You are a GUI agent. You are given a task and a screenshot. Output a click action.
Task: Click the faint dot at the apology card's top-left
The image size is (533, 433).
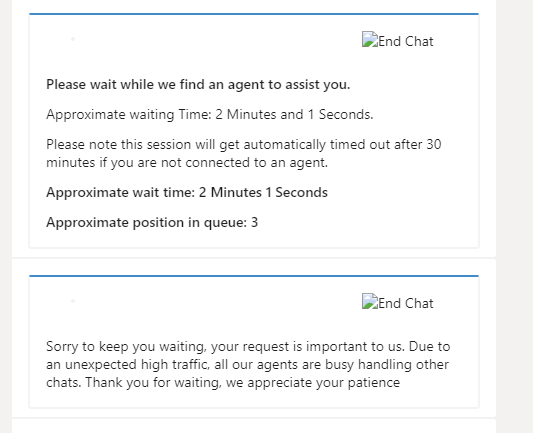(73, 301)
